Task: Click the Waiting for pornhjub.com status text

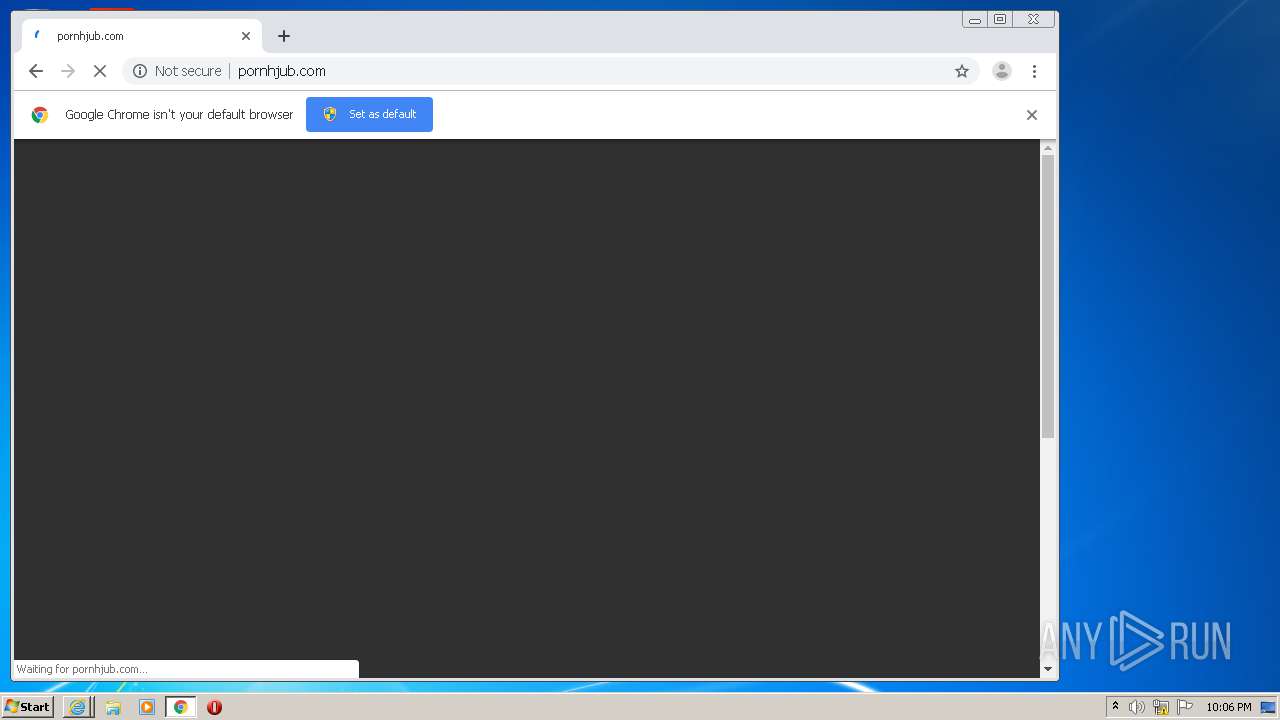Action: tap(82, 669)
